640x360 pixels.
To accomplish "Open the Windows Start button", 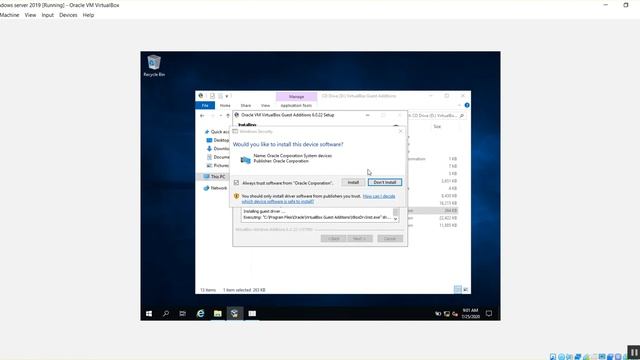I will point(149,313).
